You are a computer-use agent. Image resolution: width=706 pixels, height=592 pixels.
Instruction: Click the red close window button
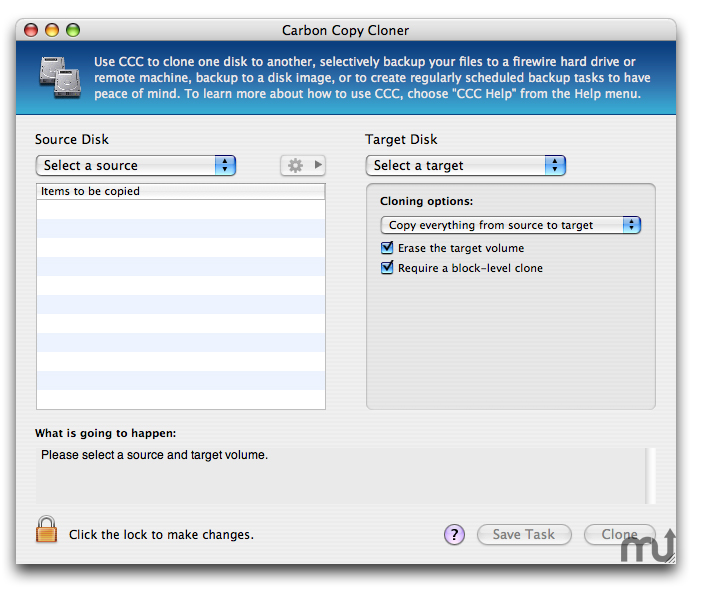pos(31,30)
